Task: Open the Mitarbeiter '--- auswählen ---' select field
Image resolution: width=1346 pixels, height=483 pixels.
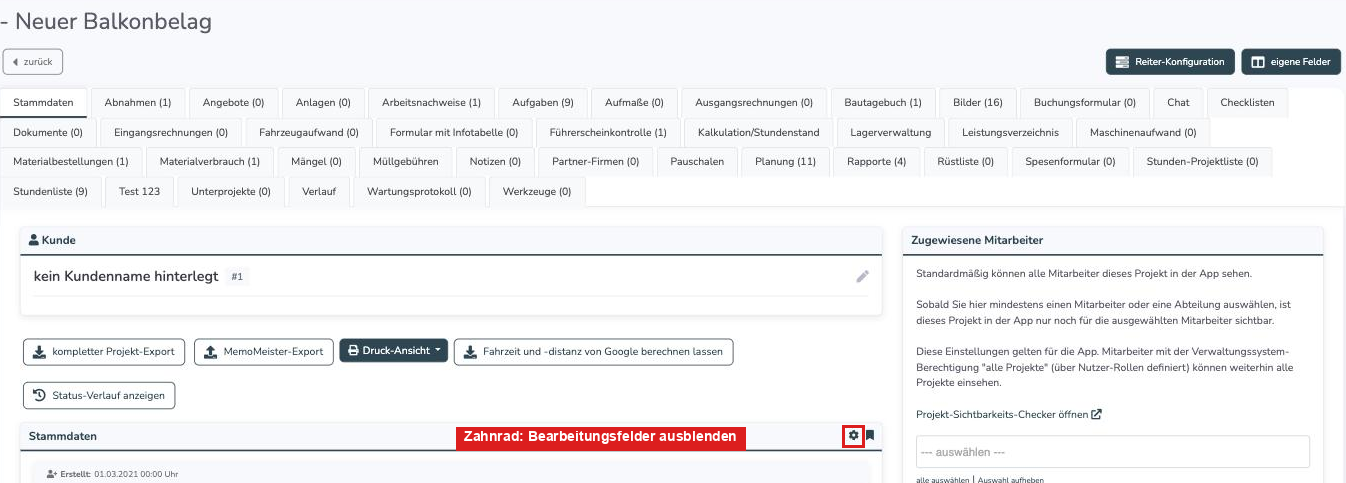Action: 1113,451
